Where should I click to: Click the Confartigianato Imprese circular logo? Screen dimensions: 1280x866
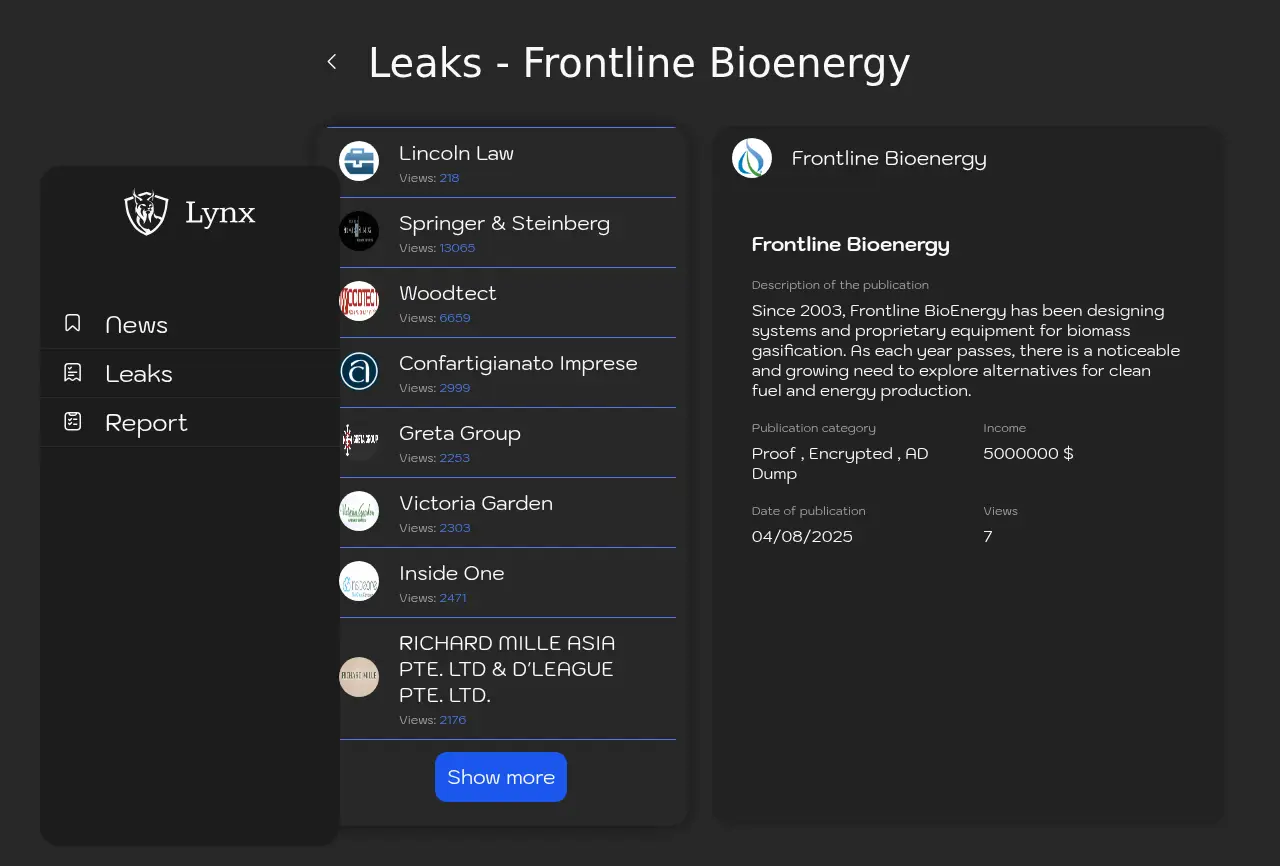click(359, 371)
